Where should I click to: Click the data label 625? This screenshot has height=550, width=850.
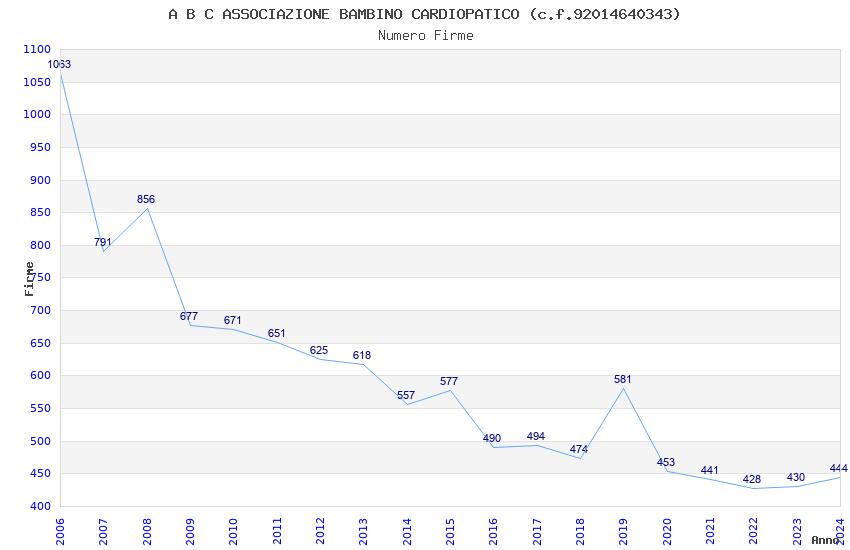319,351
